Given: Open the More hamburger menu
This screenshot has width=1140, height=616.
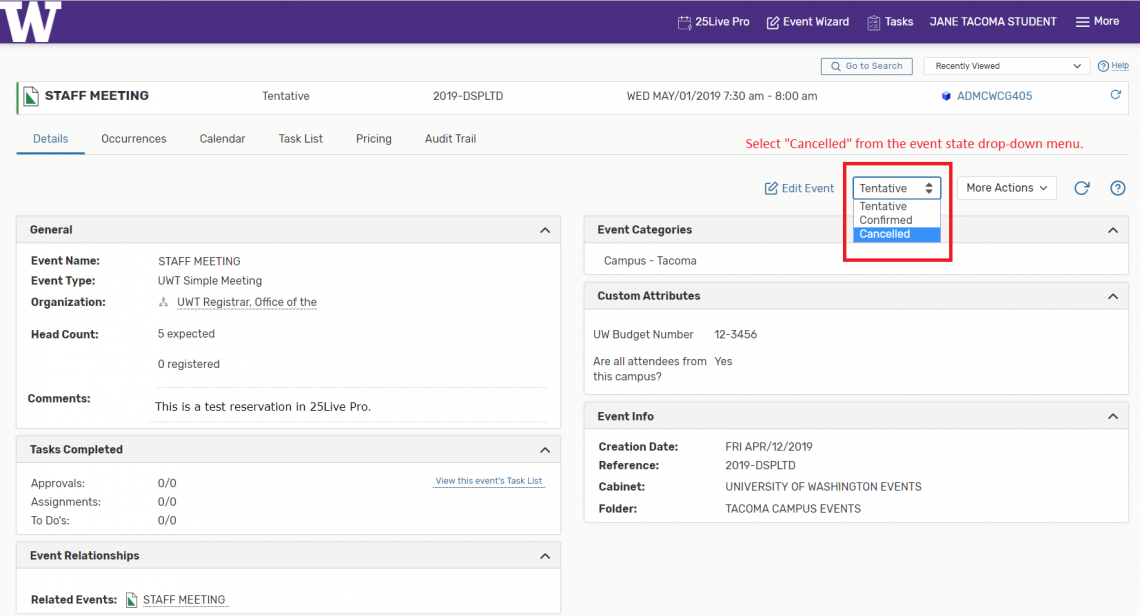Looking at the screenshot, I should (x=1096, y=22).
